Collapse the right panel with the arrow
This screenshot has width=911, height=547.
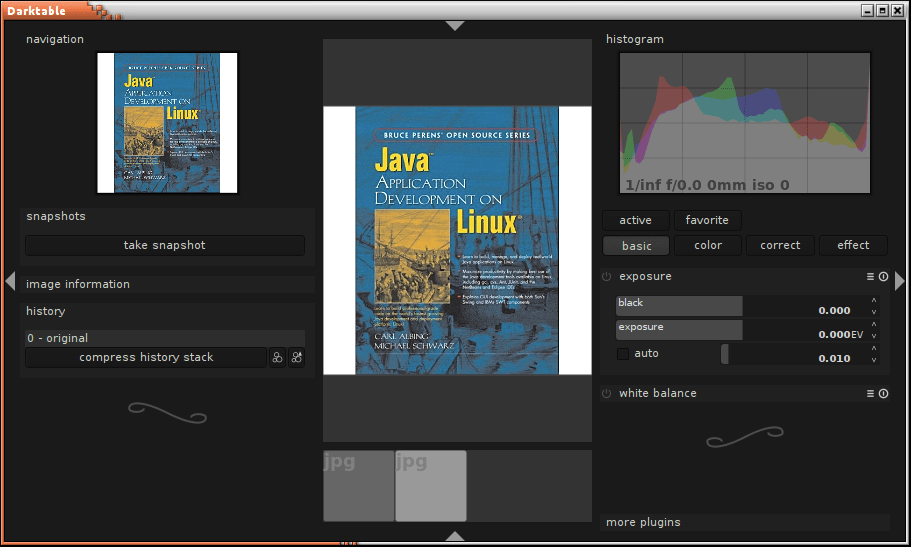pos(899,281)
